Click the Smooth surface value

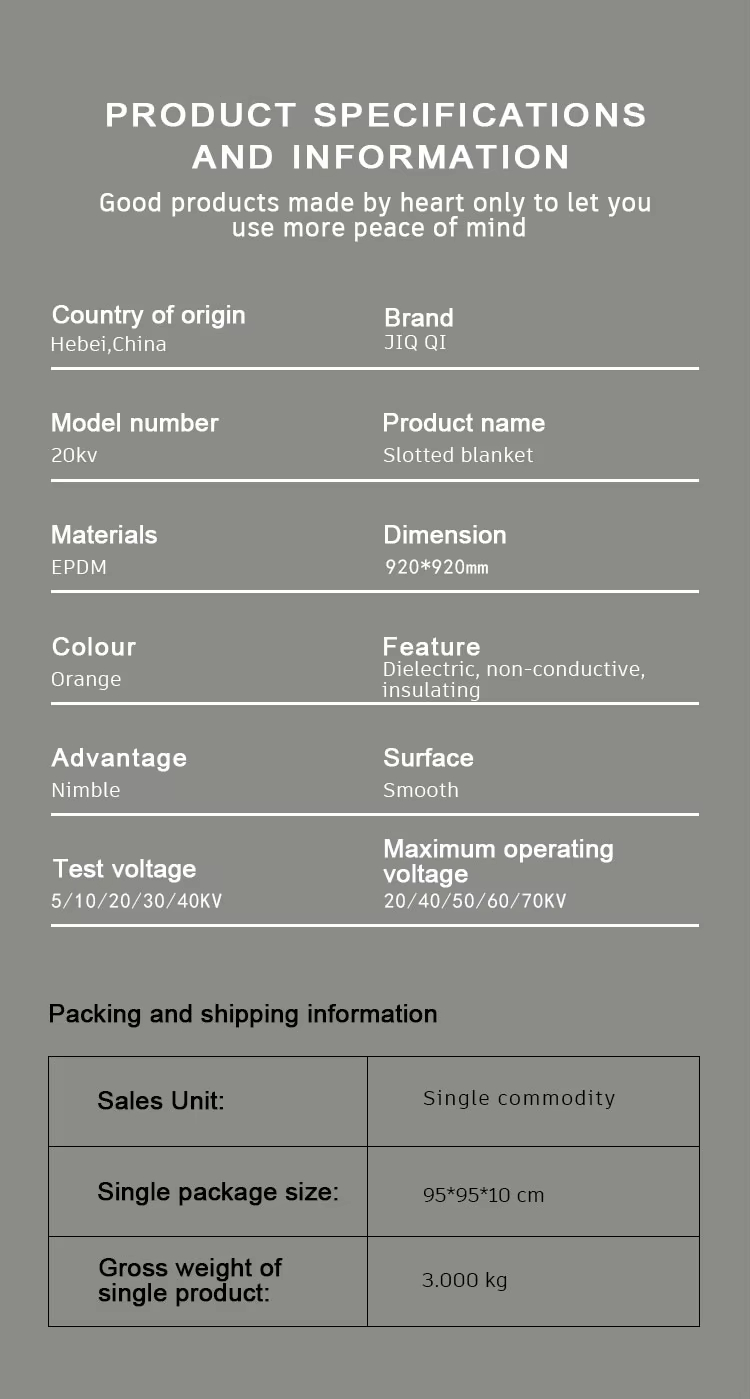(420, 790)
